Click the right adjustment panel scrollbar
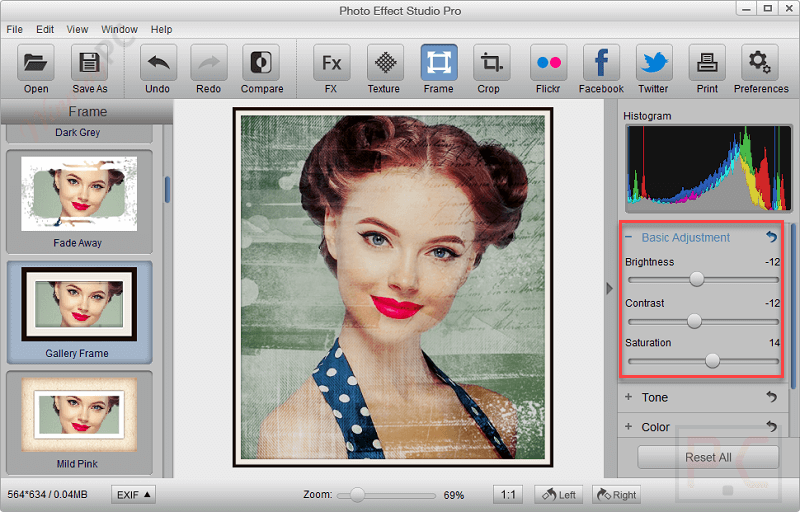800x512 pixels. 793,306
